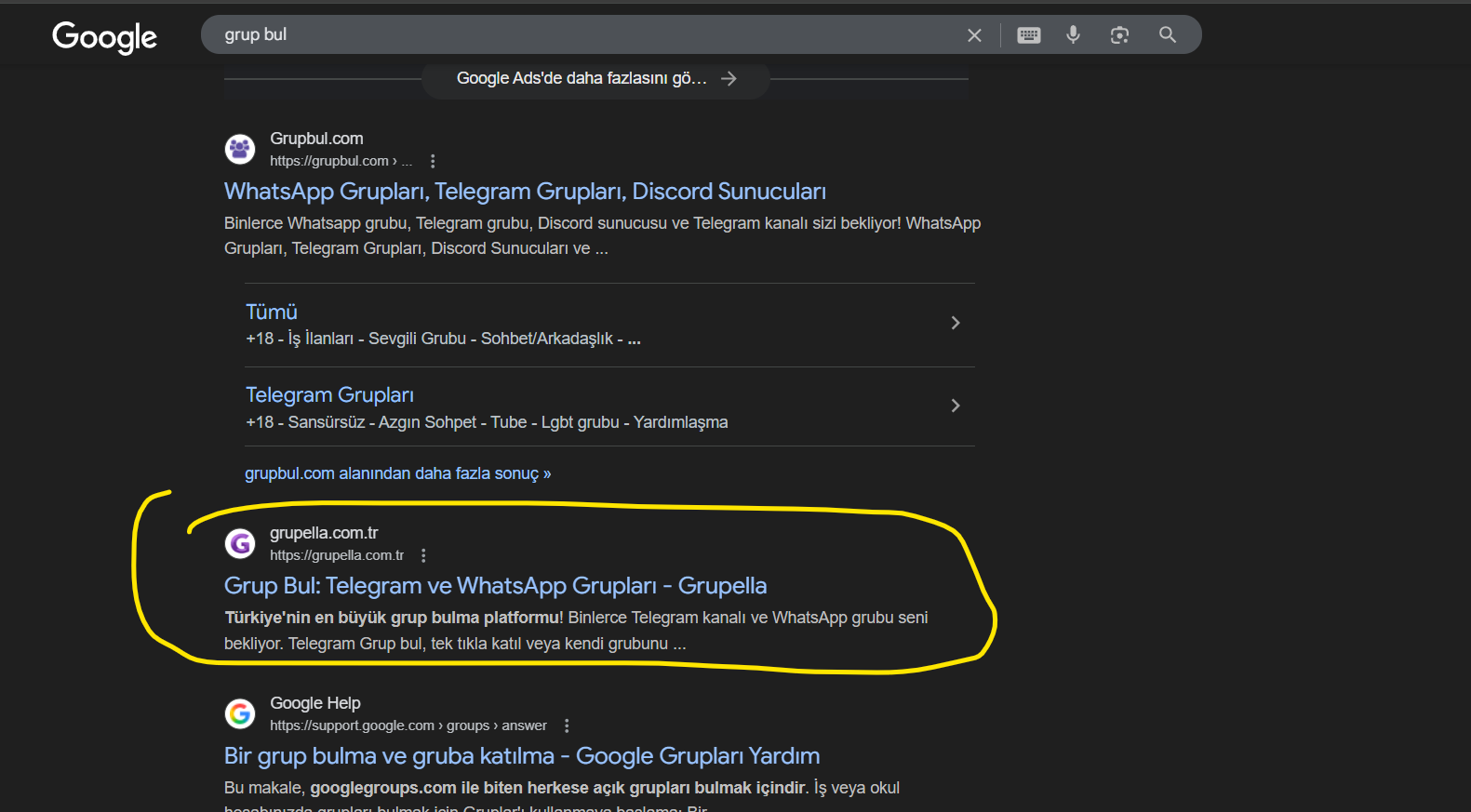
Task: Click the 'grupella.com.tr' site name
Action: [x=324, y=533]
